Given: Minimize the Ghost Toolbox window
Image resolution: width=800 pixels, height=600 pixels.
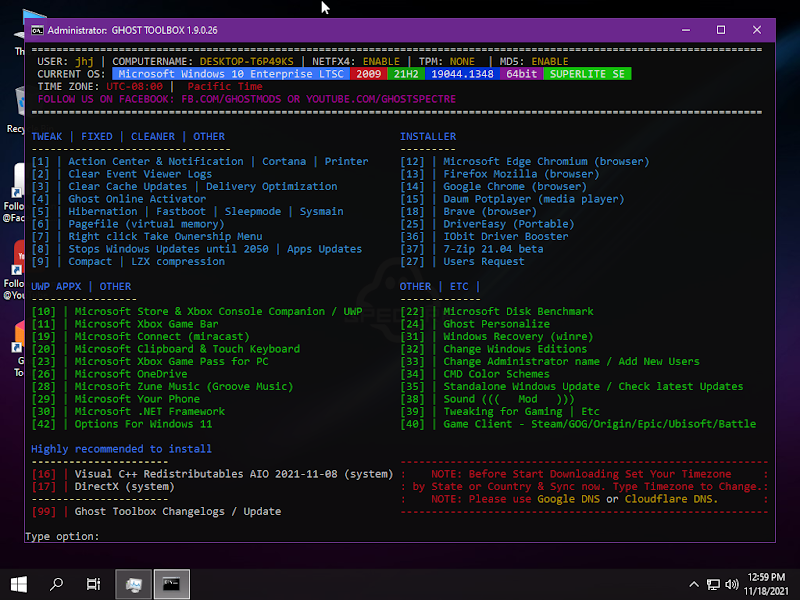Looking at the screenshot, I should (686, 30).
